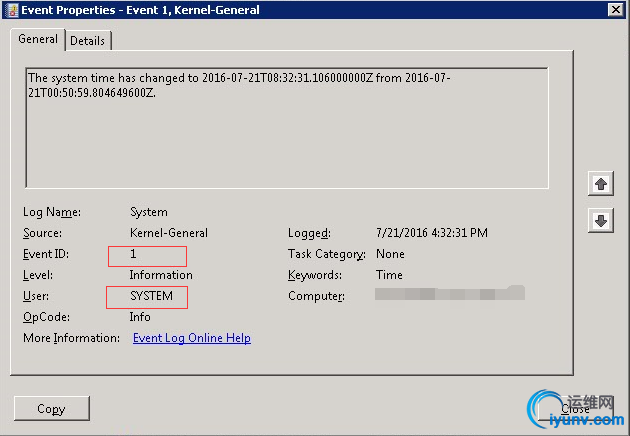This screenshot has height=436, width=630.
Task: Click the Log Name value System
Action: pyautogui.click(x=149, y=212)
